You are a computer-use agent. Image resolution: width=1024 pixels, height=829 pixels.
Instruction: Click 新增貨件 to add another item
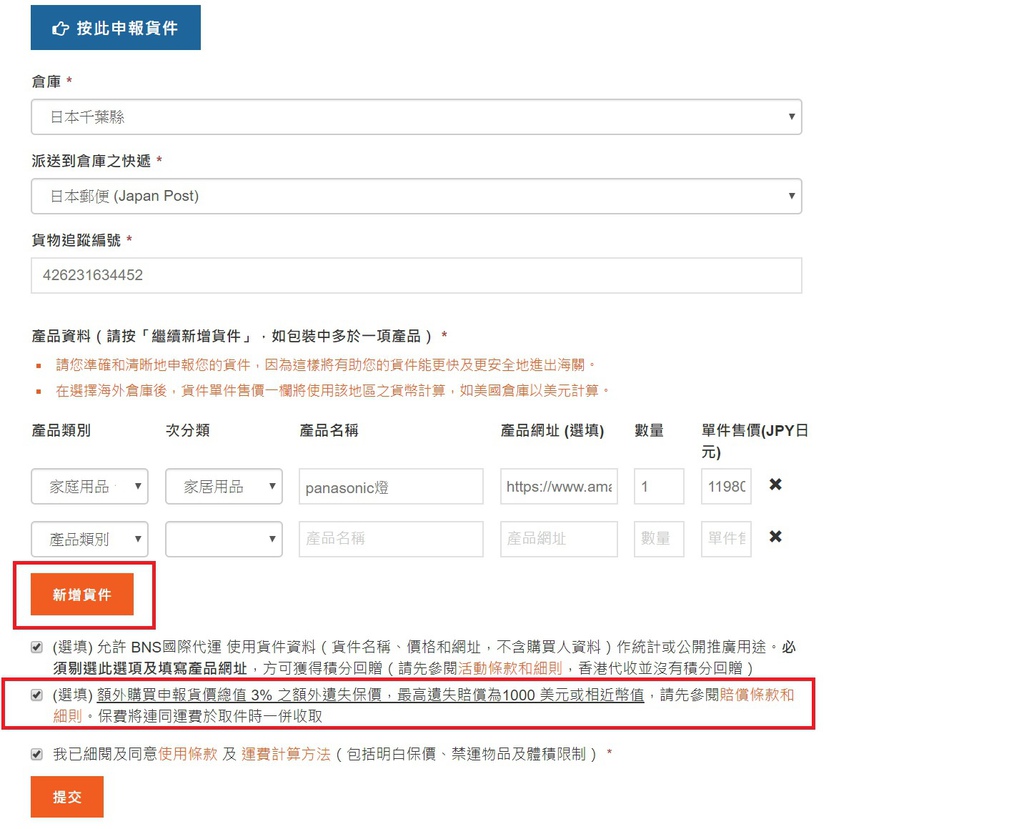[x=82, y=595]
